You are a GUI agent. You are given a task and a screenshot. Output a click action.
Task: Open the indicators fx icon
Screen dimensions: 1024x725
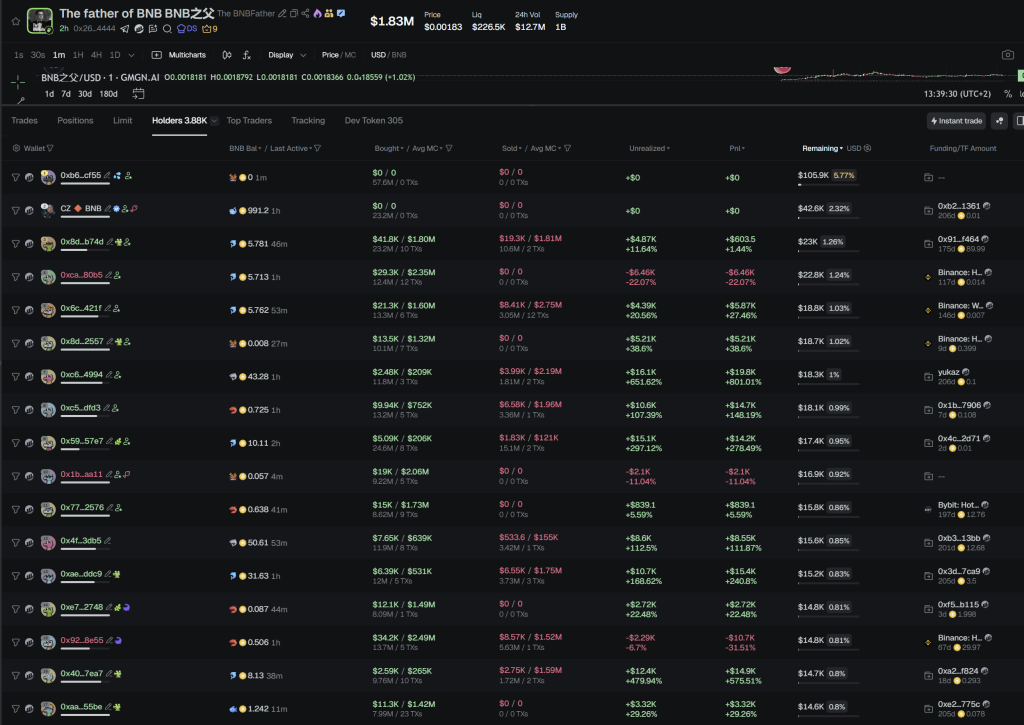(247, 55)
